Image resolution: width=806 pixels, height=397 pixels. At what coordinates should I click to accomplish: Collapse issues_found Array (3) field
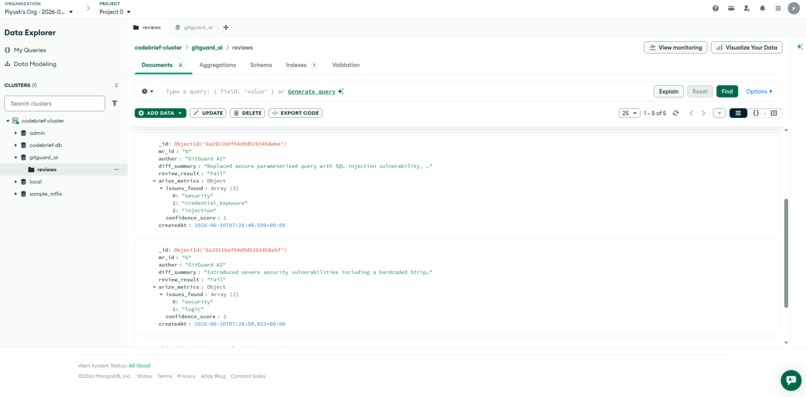(x=161, y=188)
